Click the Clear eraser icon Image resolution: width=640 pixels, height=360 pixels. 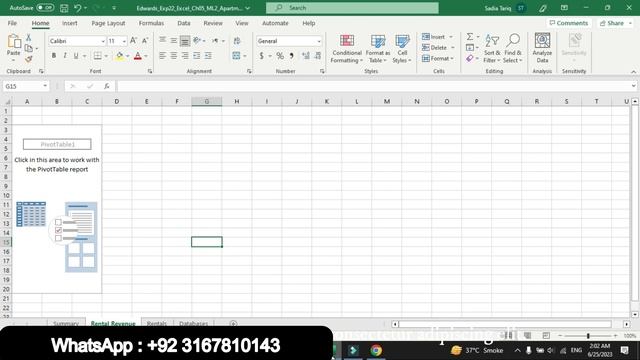[x=470, y=59]
